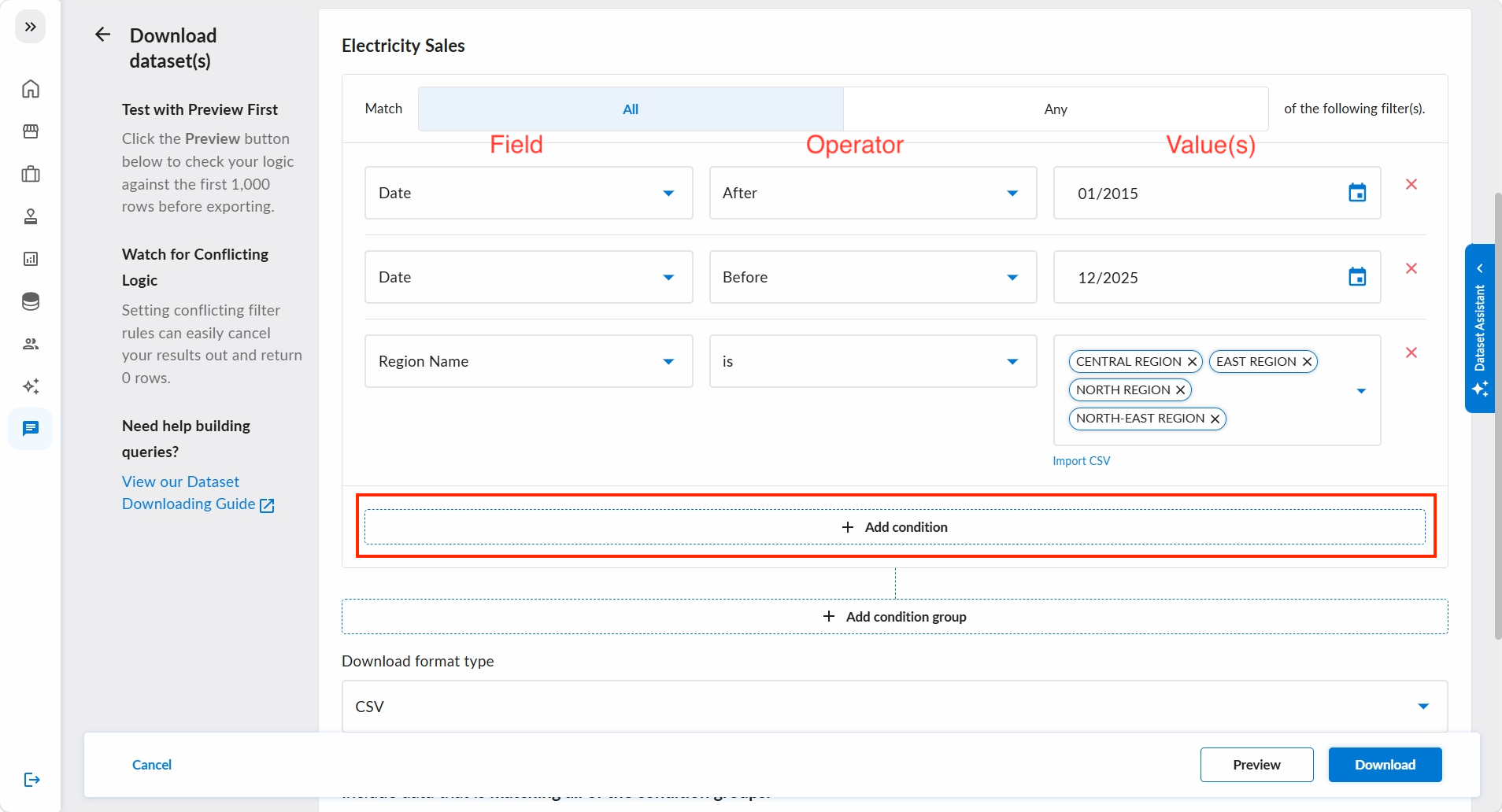Screen dimensions: 1502x812
Task: Open the Region Name field dropdown
Action: pyautogui.click(x=528, y=361)
